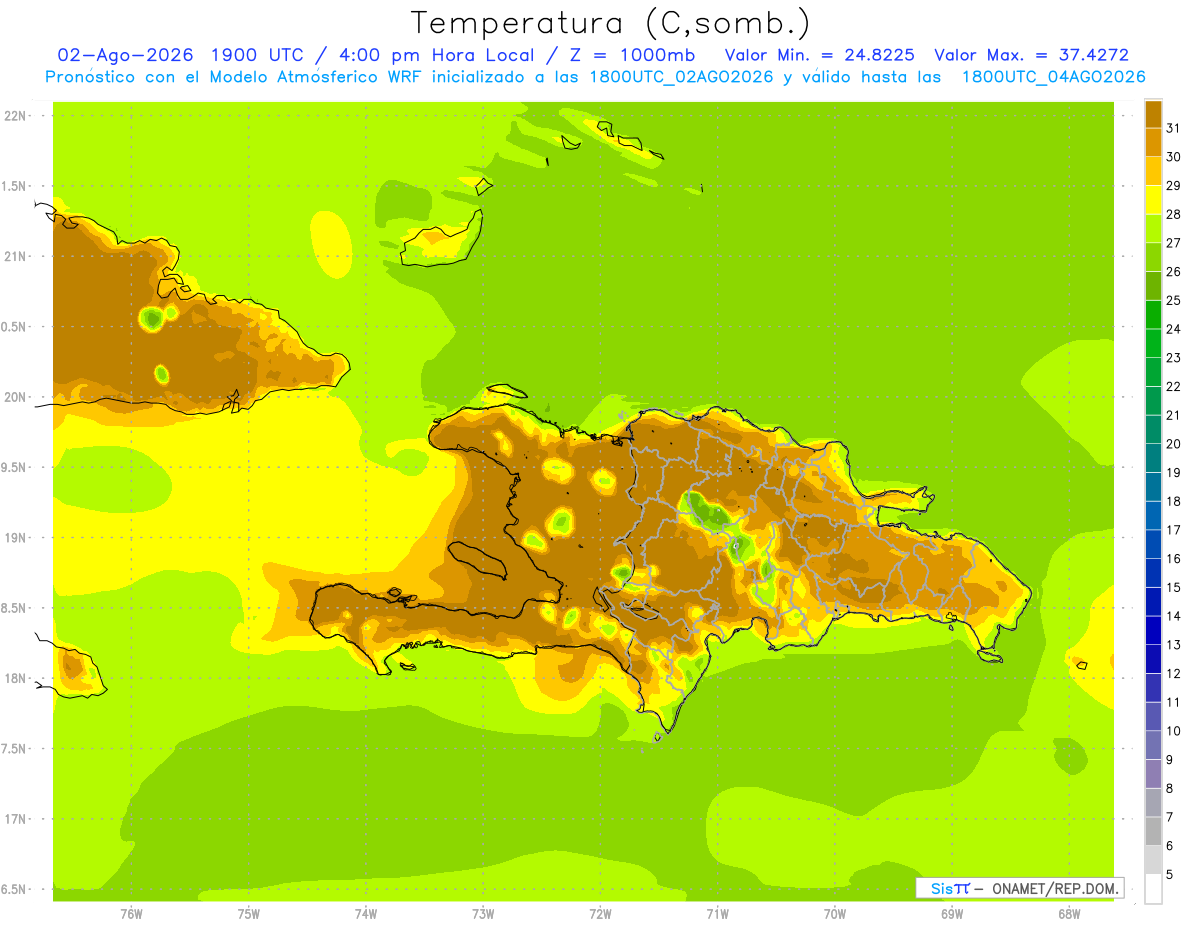
Task: Click the 20N latitude axis label
Action: pyautogui.click(x=15, y=397)
